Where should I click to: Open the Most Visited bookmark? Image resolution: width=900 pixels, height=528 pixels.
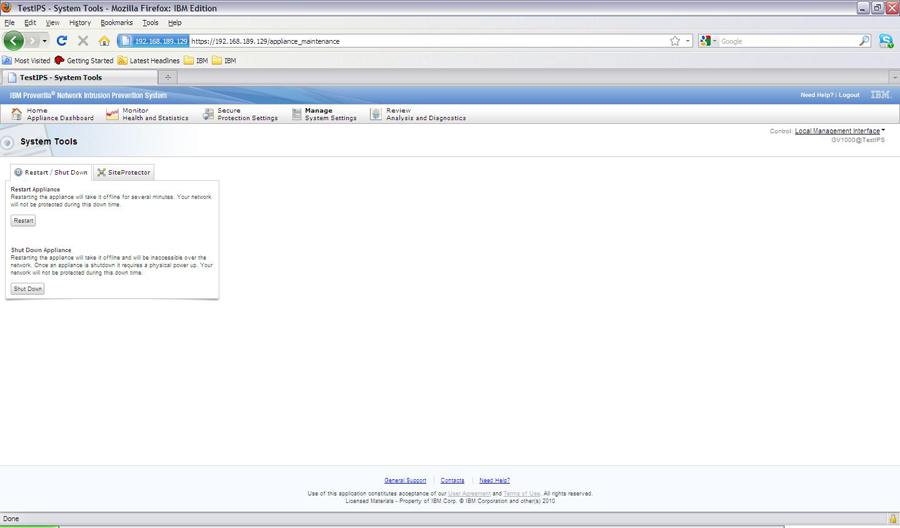pyautogui.click(x=26, y=60)
